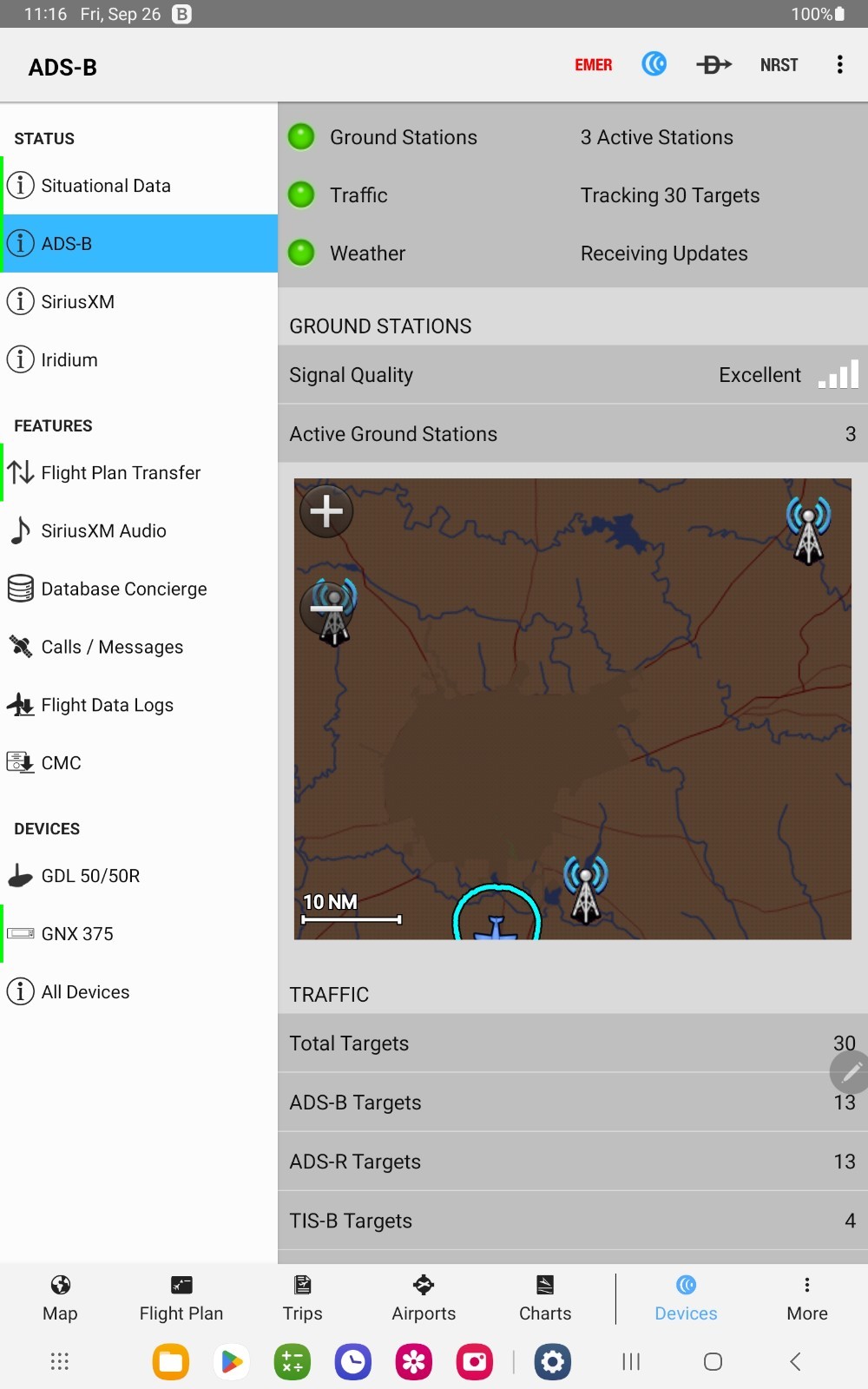Tap the floating pencil edit button

click(850, 1073)
